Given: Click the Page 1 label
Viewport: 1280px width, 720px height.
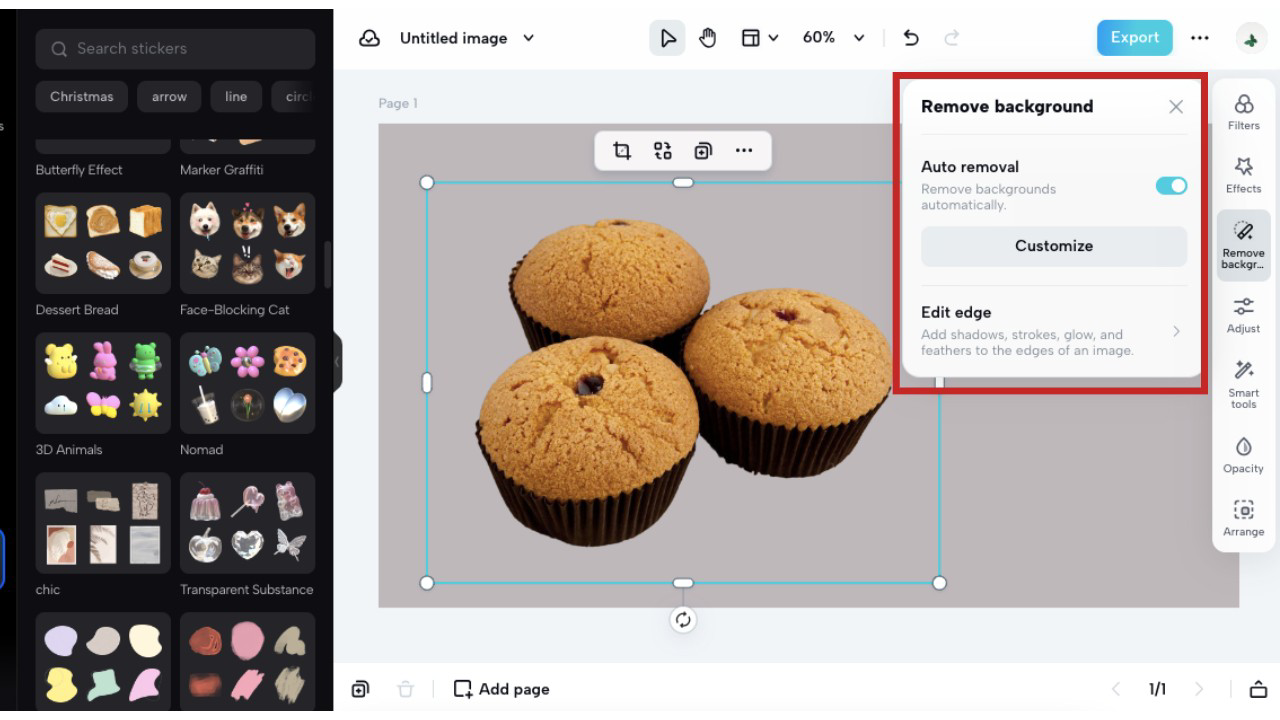Looking at the screenshot, I should [x=398, y=103].
